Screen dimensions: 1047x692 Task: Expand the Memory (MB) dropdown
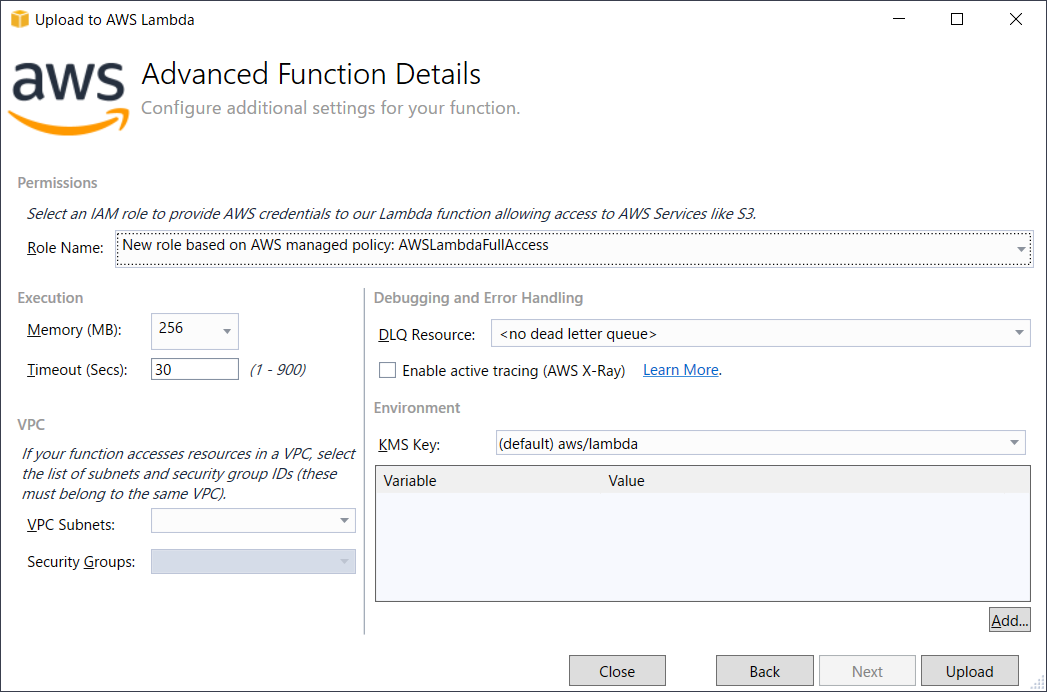[x=194, y=331]
